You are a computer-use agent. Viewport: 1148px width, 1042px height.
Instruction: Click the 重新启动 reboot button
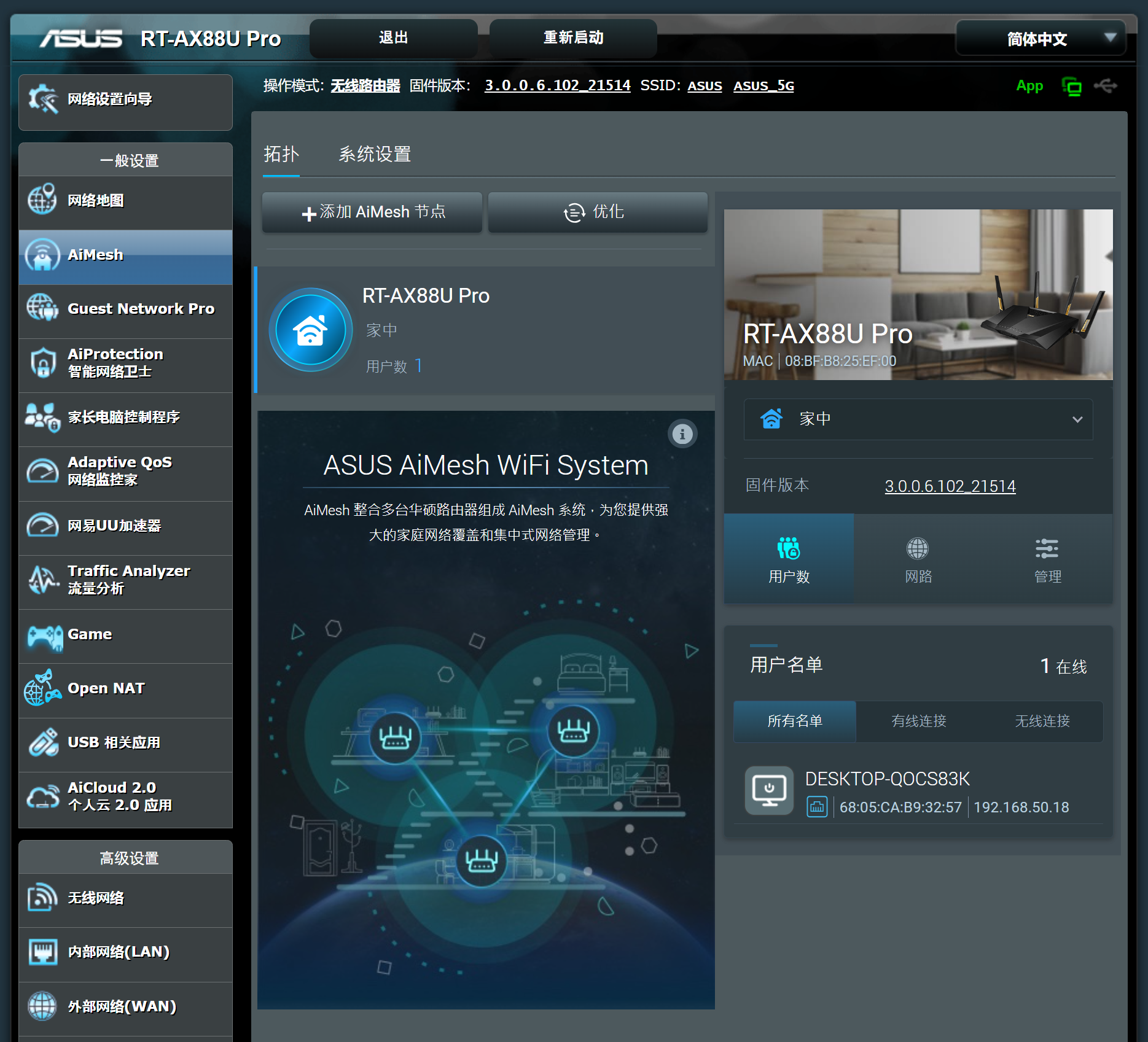[573, 38]
